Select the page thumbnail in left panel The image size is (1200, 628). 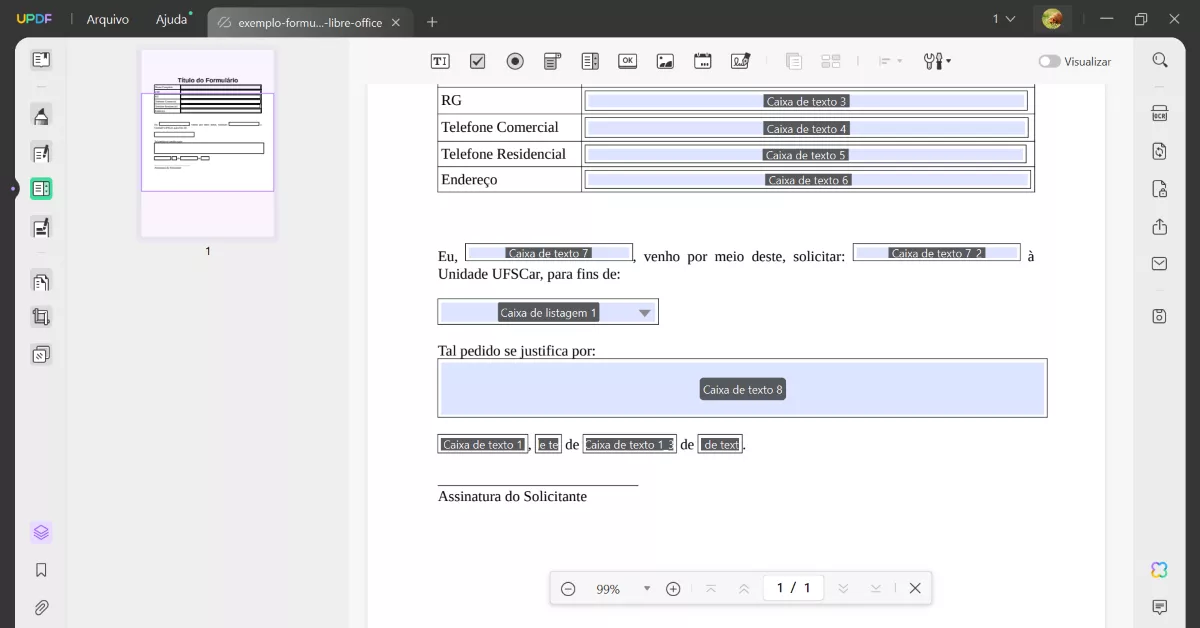coord(207,140)
